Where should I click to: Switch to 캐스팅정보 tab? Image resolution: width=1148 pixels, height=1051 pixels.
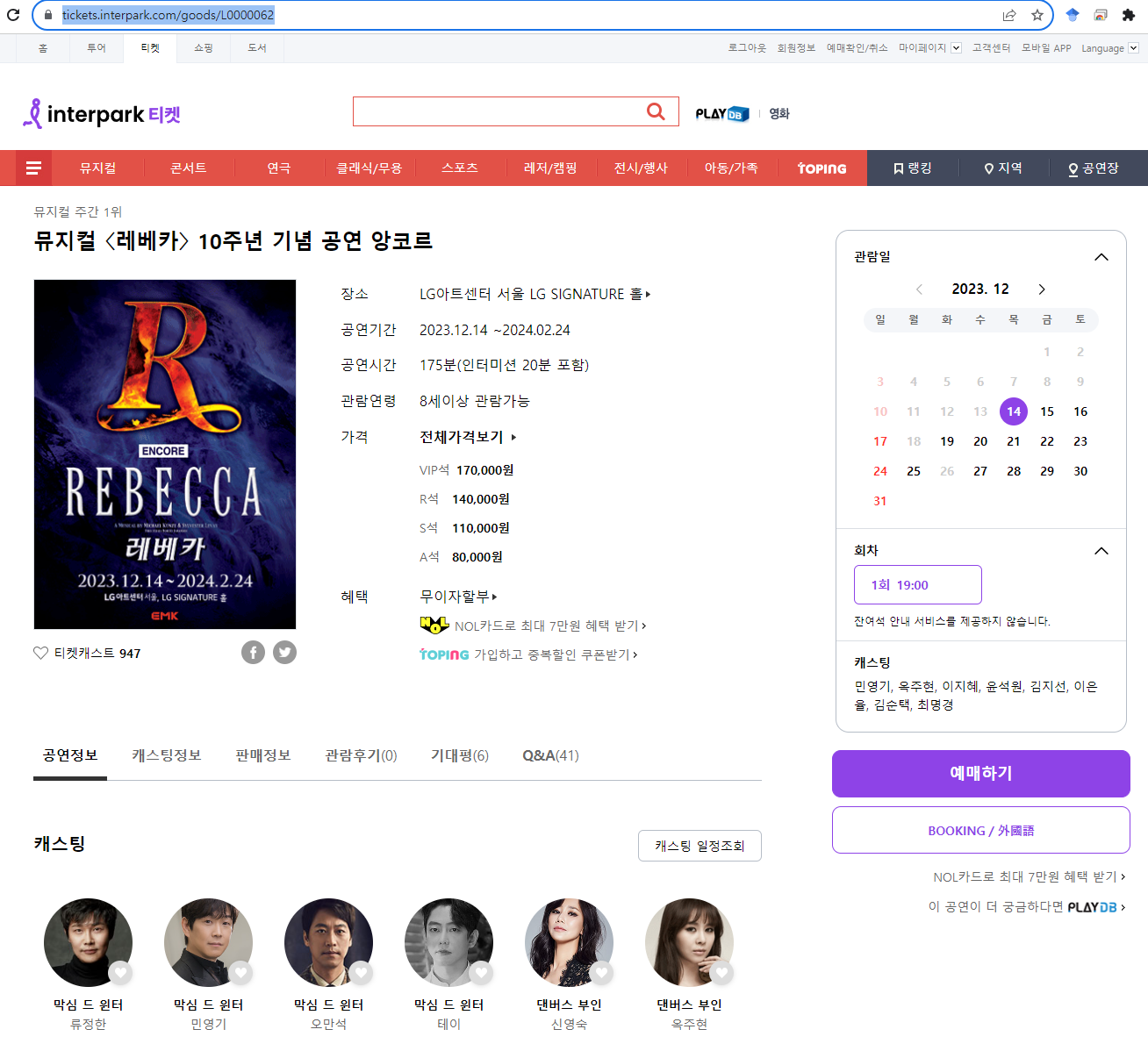[167, 755]
